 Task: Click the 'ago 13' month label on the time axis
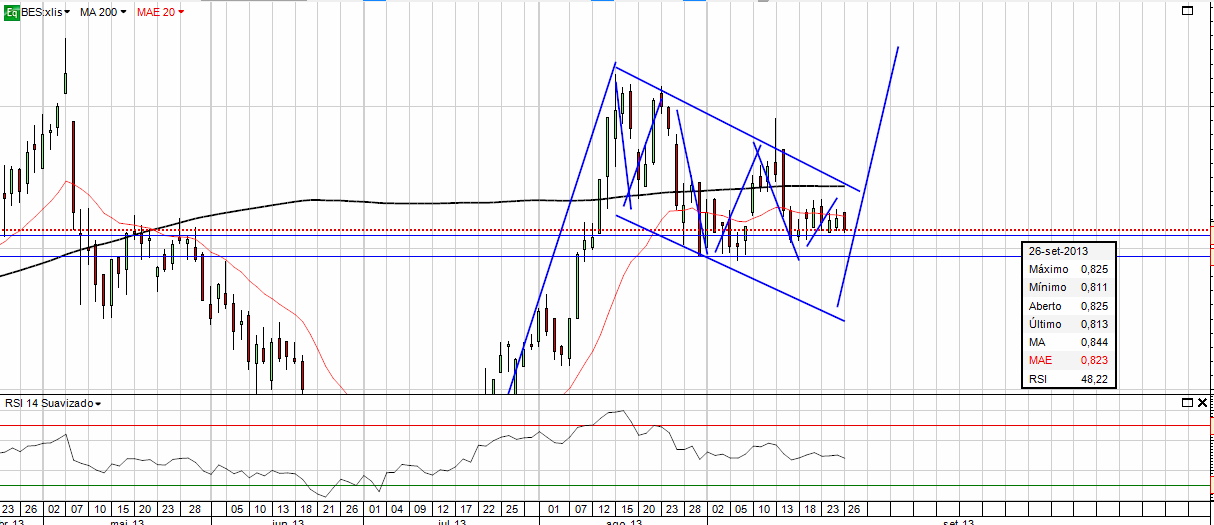click(624, 521)
